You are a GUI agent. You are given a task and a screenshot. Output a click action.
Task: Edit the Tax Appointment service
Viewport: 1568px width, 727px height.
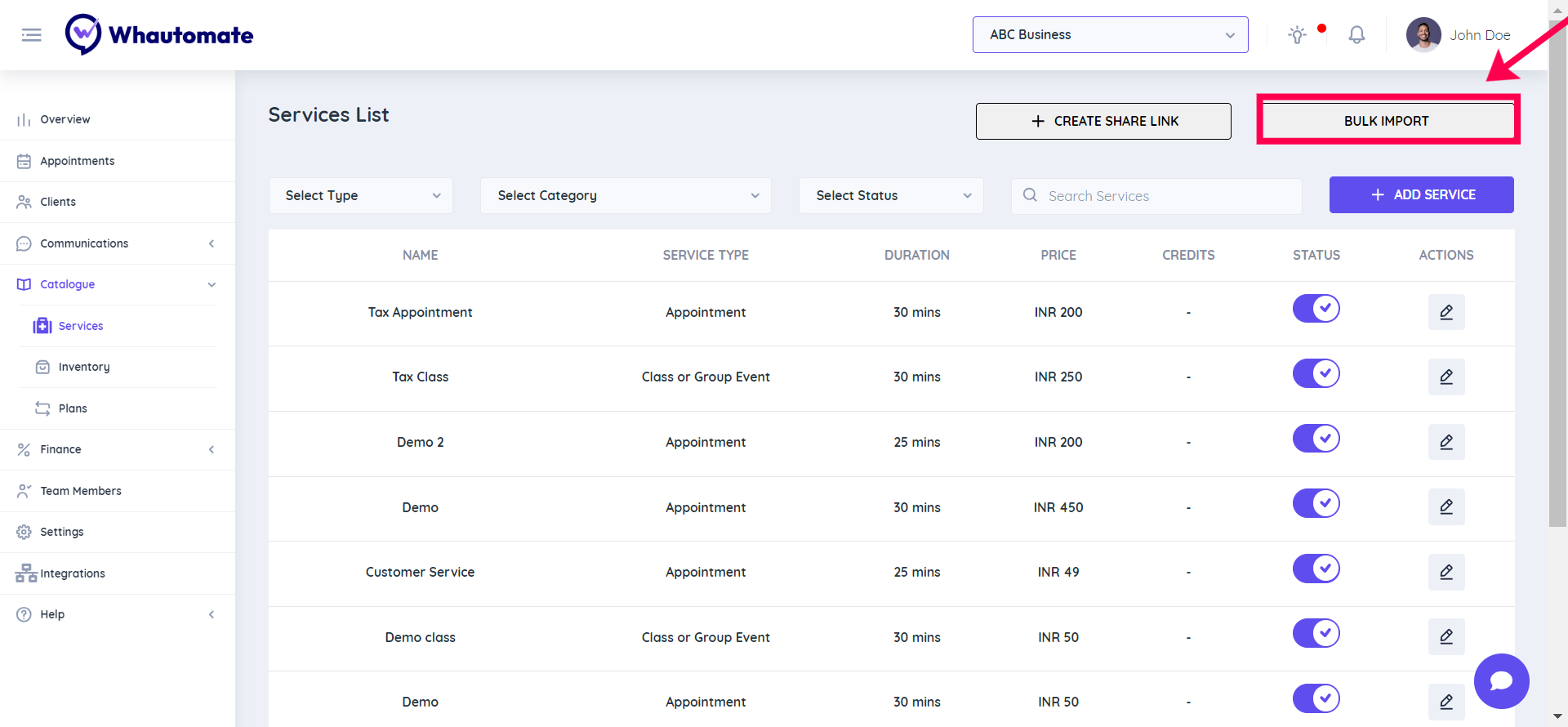click(1445, 312)
